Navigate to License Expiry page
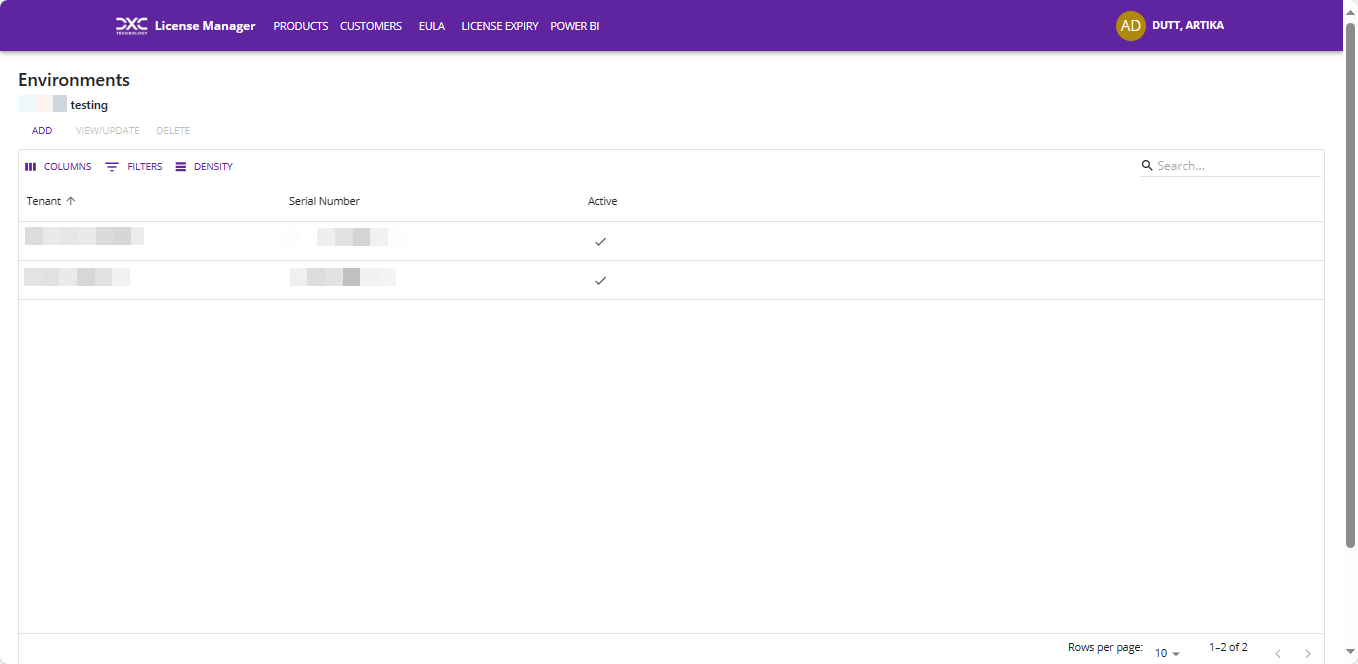The image size is (1358, 664). pos(499,26)
